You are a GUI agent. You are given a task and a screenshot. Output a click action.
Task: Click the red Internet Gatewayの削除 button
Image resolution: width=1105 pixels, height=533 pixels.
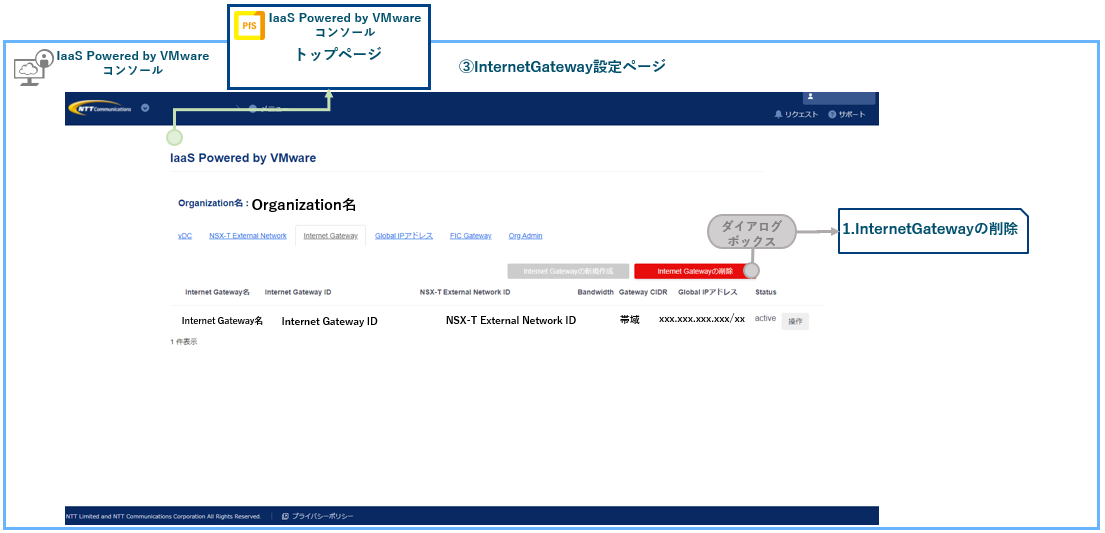(695, 271)
